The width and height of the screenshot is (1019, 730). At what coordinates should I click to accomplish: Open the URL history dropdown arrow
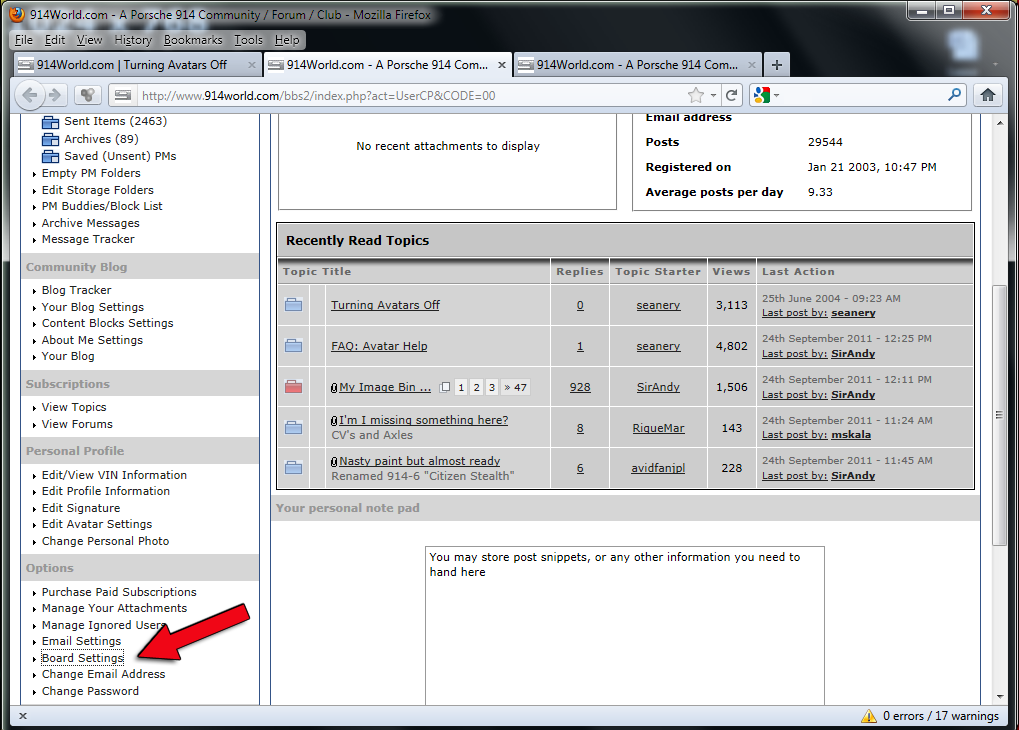[713, 96]
